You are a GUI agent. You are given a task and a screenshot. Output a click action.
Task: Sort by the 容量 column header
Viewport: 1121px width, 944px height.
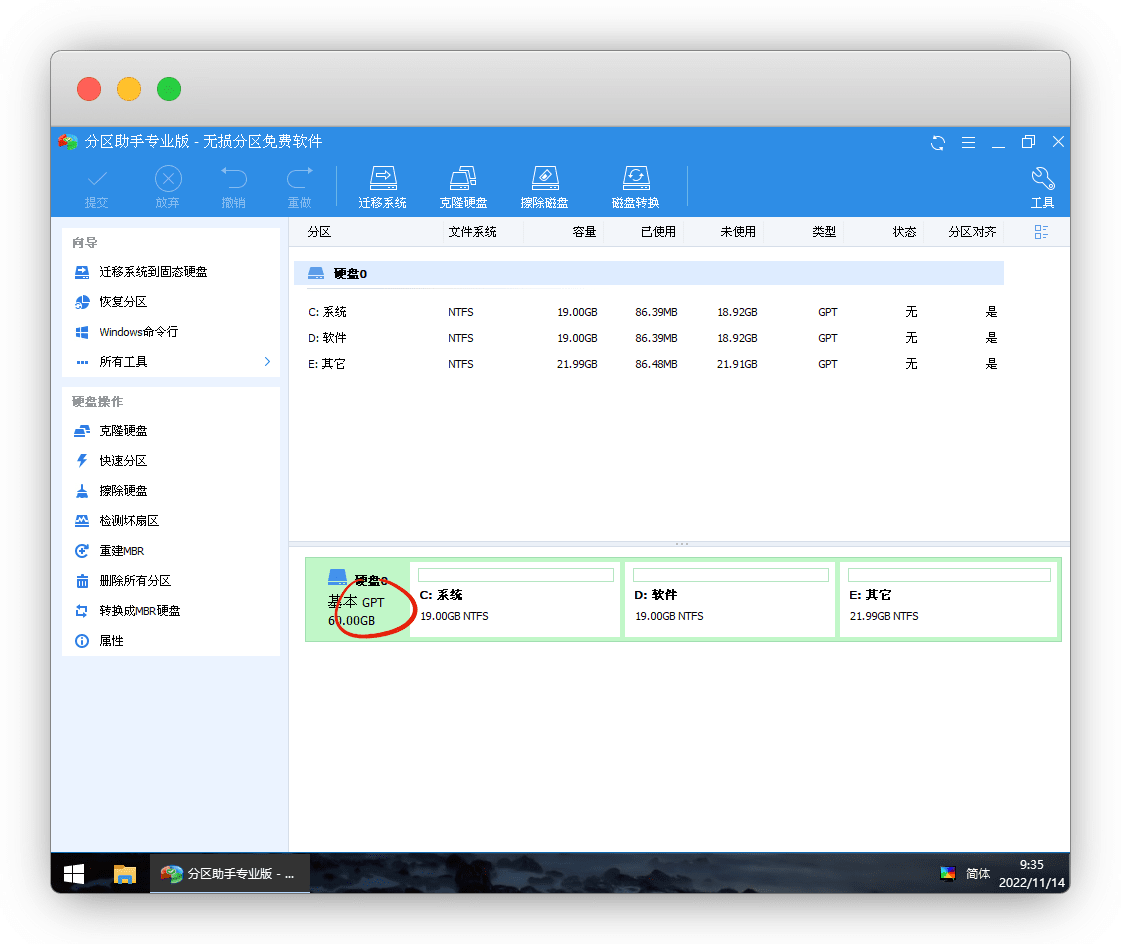click(x=584, y=232)
